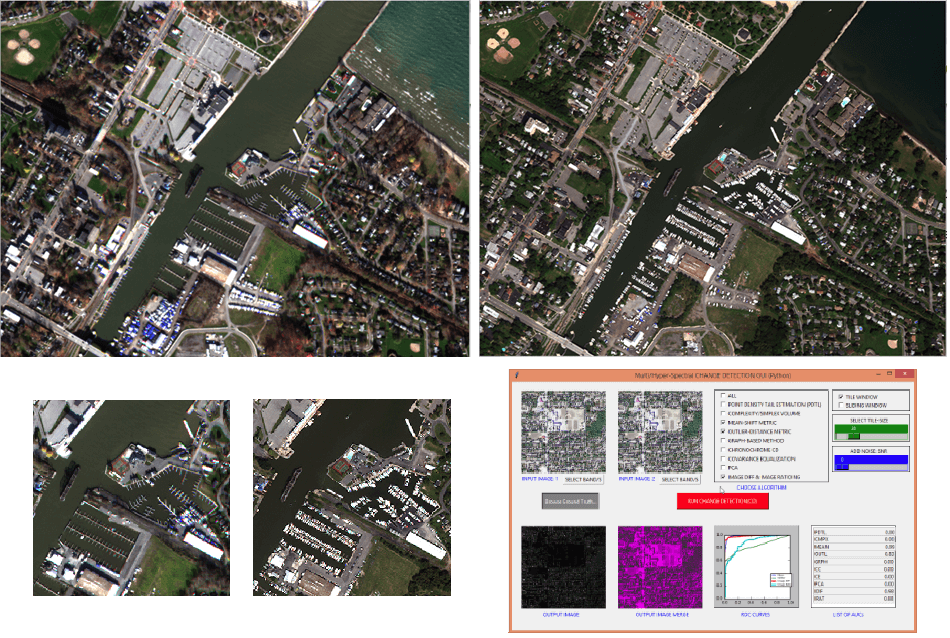Uncheck the Mean-Shift Metric checkbox

[x=724, y=423]
